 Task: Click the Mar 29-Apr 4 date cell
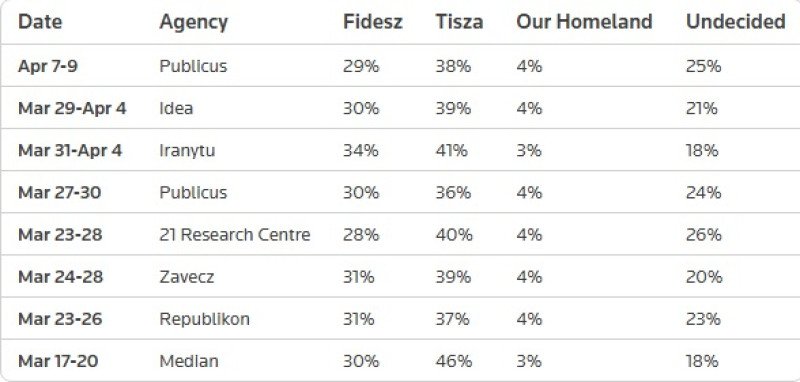tap(72, 109)
